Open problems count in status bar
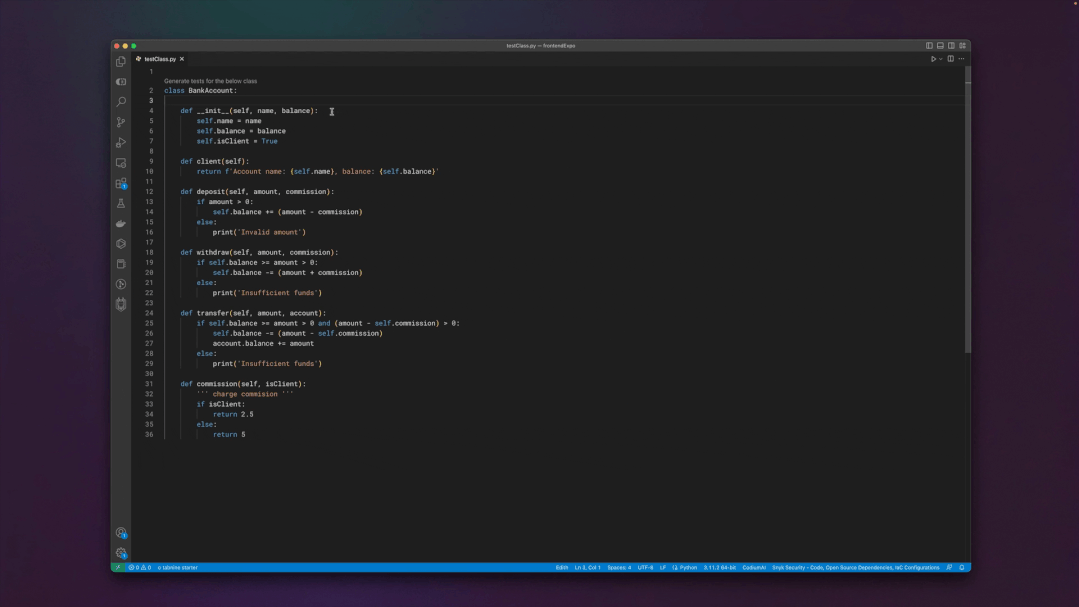Screen dimensions: 1079x607 click(140, 568)
